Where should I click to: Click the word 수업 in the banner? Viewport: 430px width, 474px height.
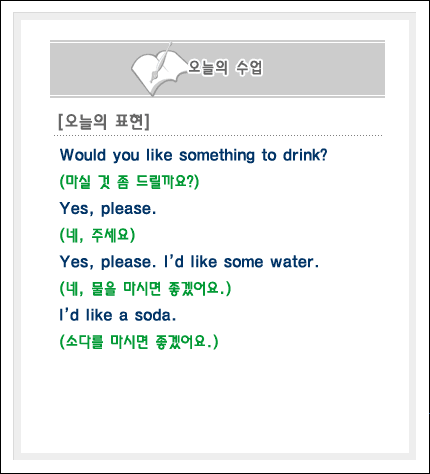click(x=249, y=68)
